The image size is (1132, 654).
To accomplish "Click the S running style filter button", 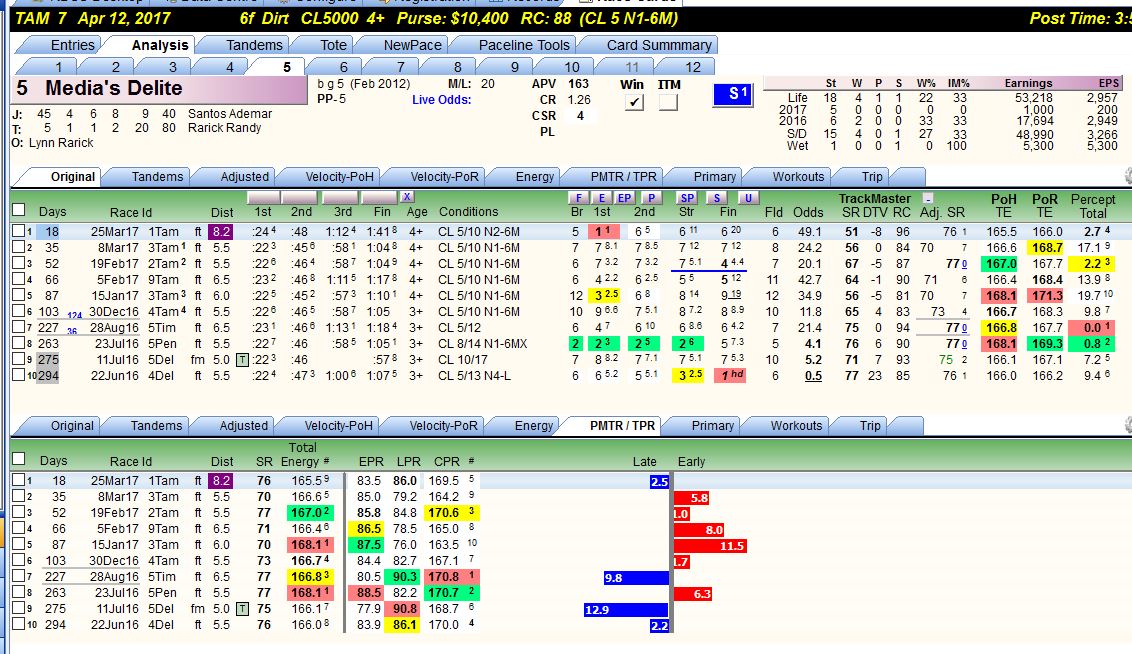I will coord(716,198).
